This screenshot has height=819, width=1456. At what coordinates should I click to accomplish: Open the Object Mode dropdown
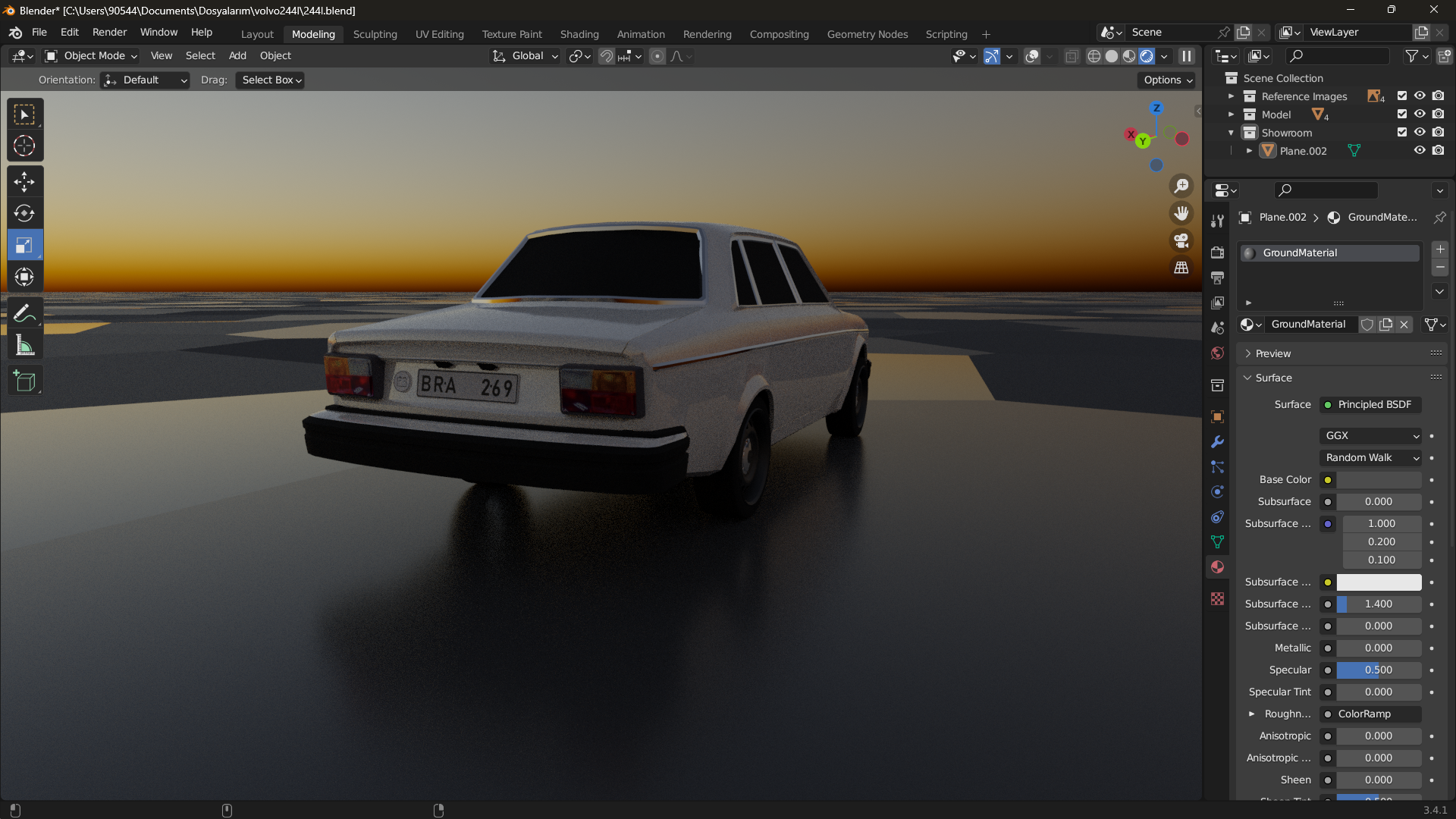tap(91, 56)
